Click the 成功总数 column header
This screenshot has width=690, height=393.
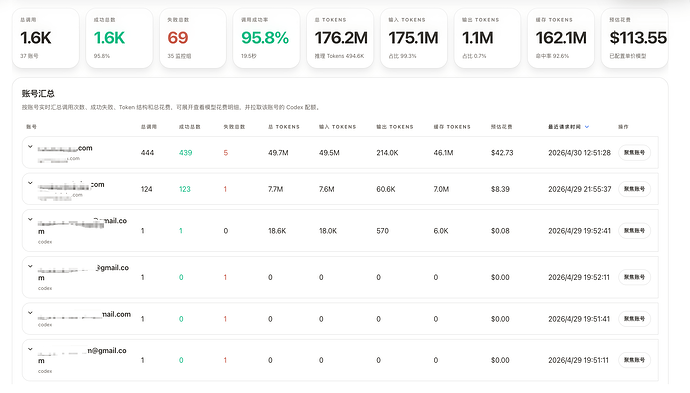[190, 127]
